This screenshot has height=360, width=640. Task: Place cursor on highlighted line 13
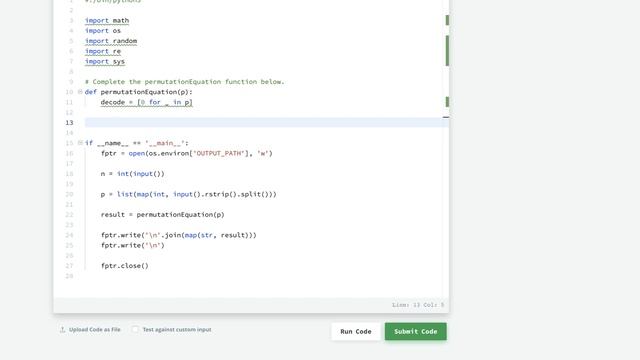[267, 122]
